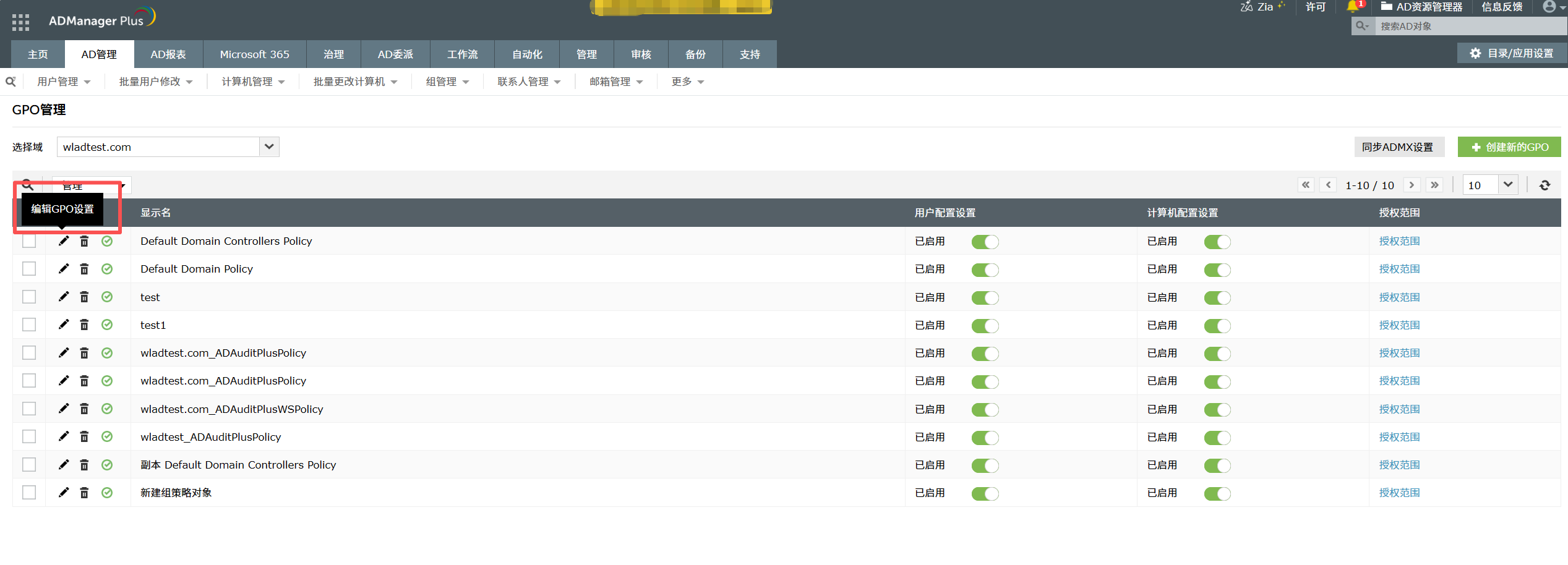Delete the test1 GPO using trash icon
Screen dimensions: 1568x565
click(x=84, y=325)
